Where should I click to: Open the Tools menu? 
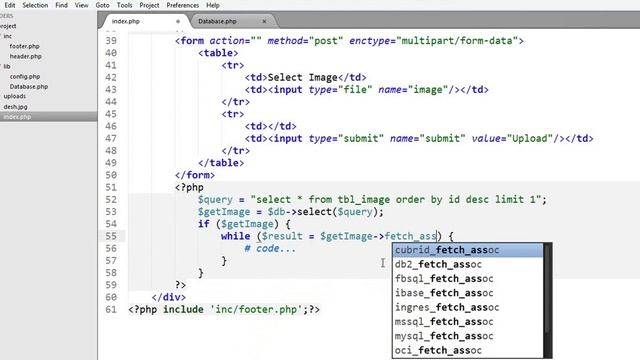pyautogui.click(x=124, y=5)
